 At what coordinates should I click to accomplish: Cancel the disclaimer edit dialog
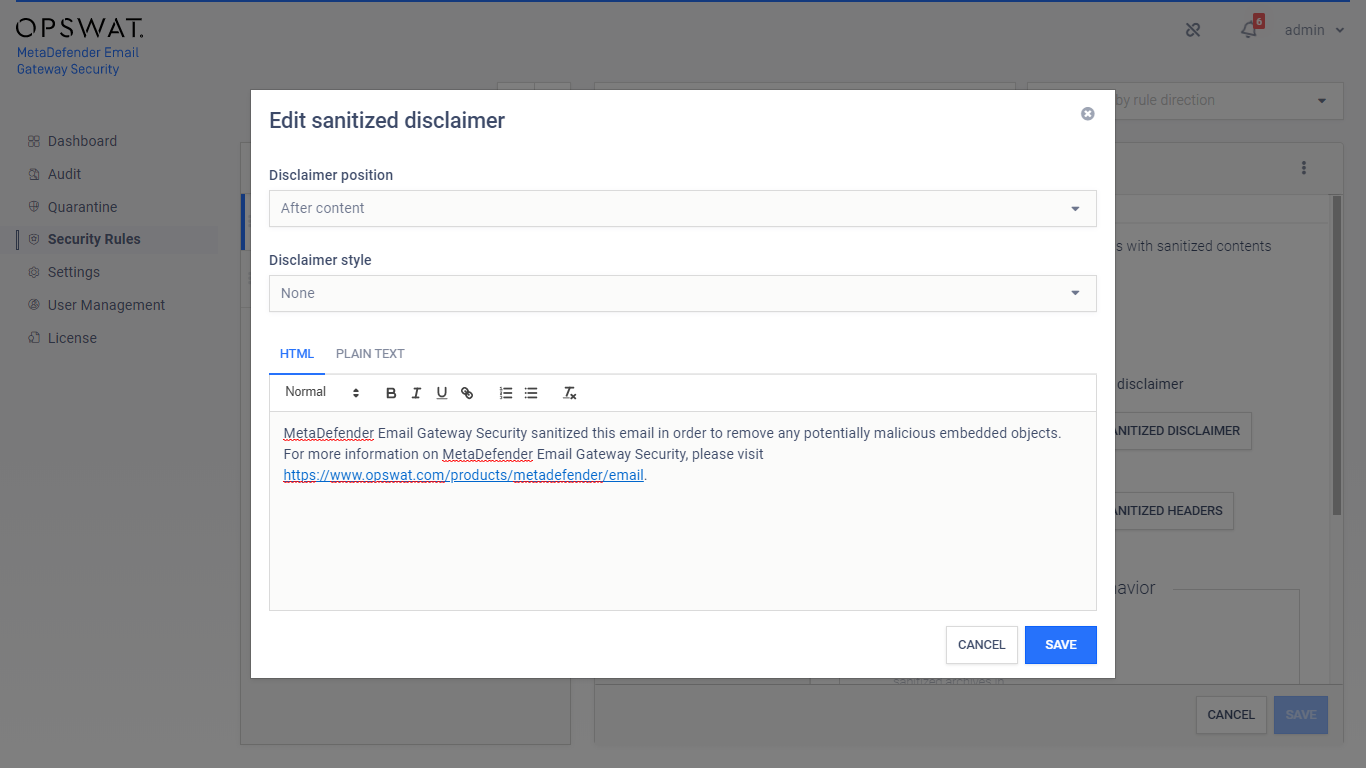(982, 645)
